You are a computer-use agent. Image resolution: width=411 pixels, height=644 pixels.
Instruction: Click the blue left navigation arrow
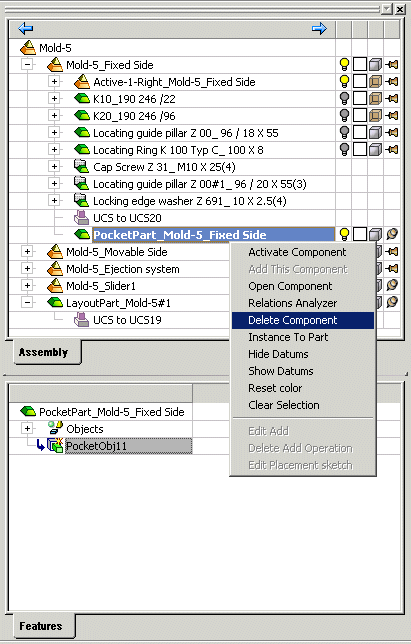click(26, 28)
